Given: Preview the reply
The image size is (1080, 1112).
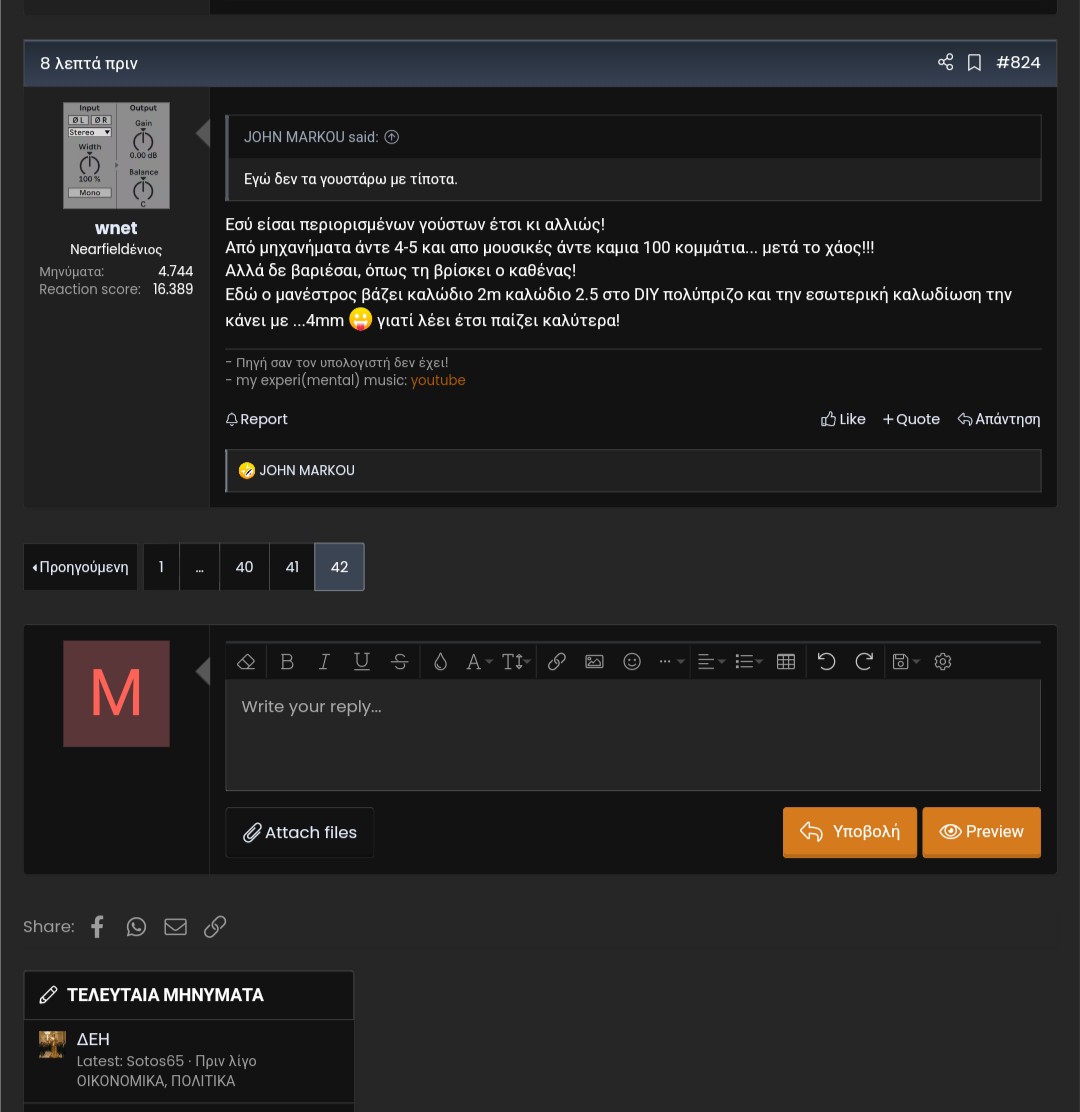Looking at the screenshot, I should [x=981, y=832].
